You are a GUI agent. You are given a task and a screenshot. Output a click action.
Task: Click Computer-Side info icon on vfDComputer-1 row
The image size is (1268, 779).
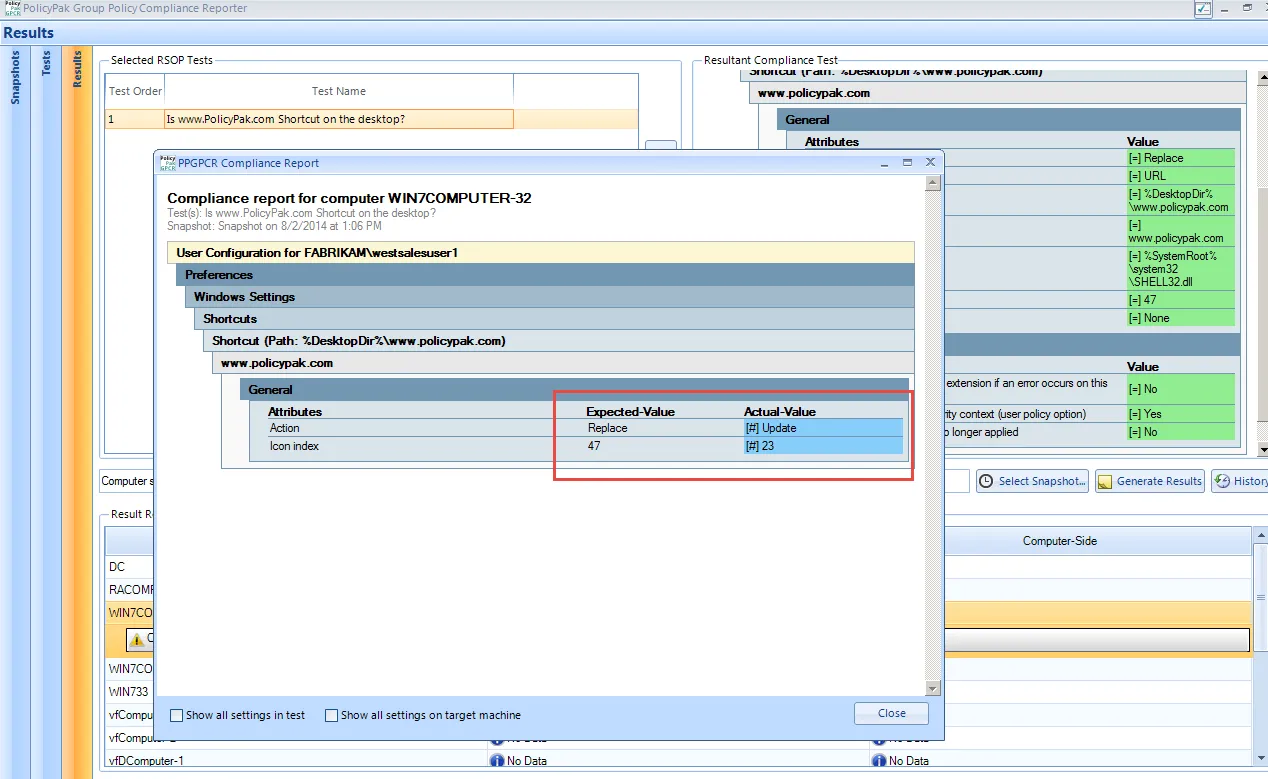coord(880,761)
